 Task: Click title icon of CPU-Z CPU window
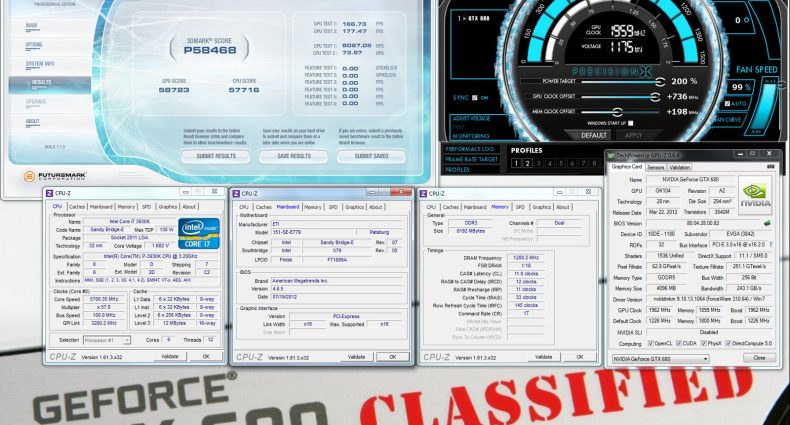pos(49,193)
